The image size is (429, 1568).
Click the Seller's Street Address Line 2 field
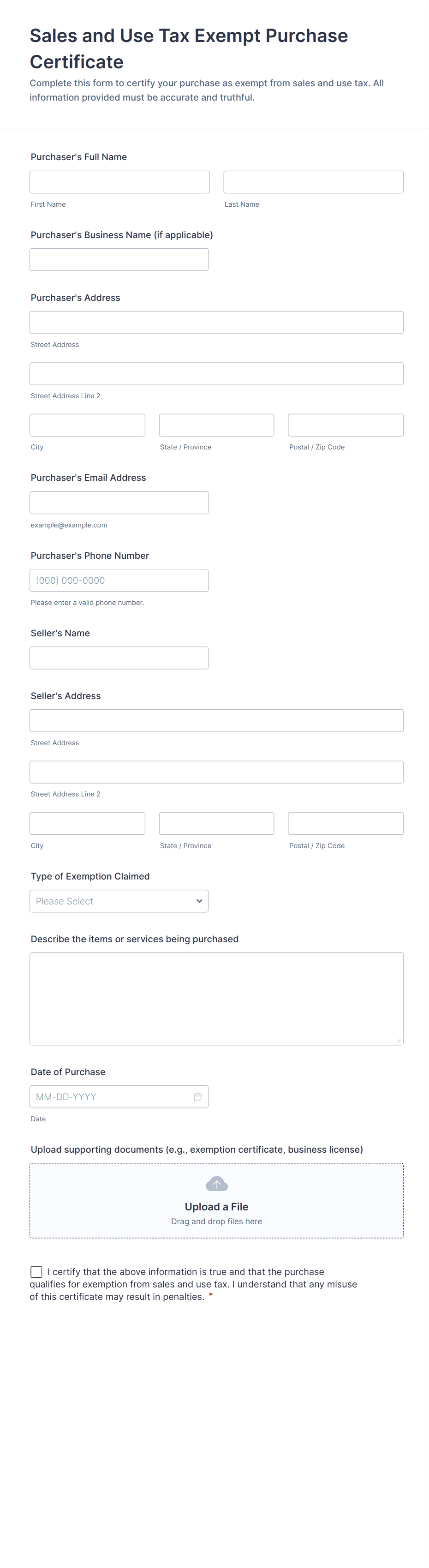216,772
